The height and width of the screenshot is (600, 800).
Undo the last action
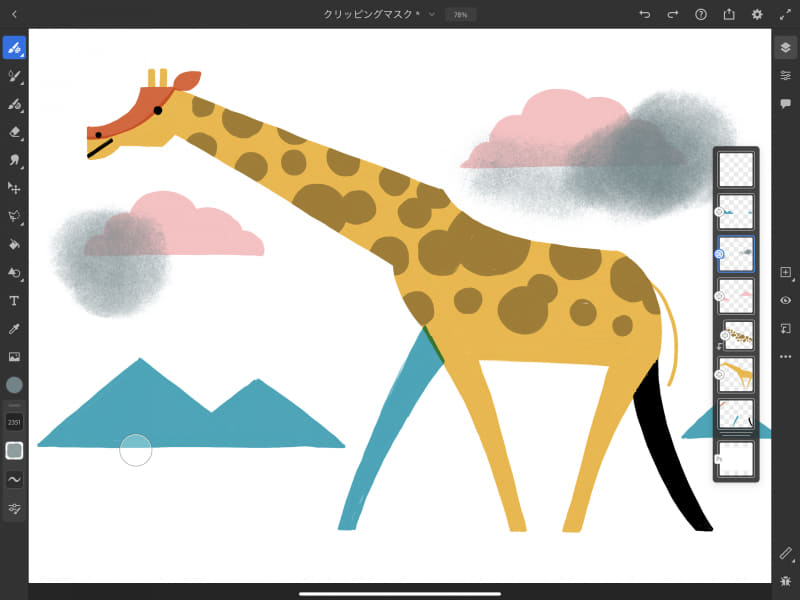645,14
